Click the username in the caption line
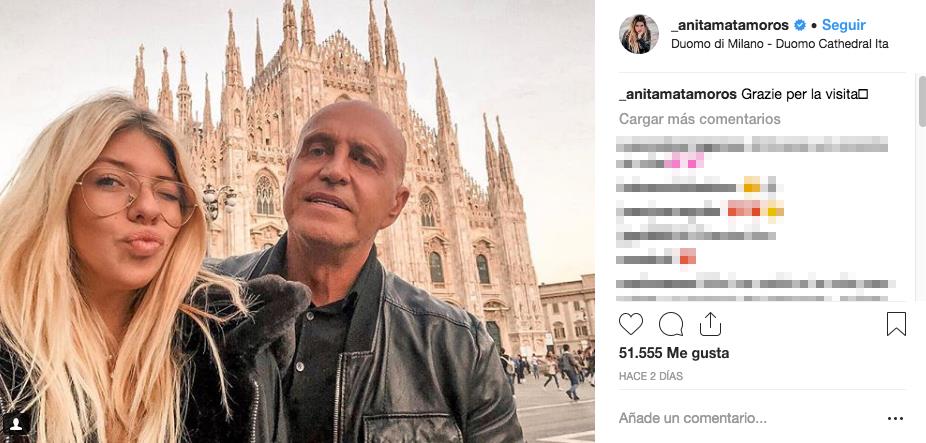926x443 pixels. click(x=677, y=95)
